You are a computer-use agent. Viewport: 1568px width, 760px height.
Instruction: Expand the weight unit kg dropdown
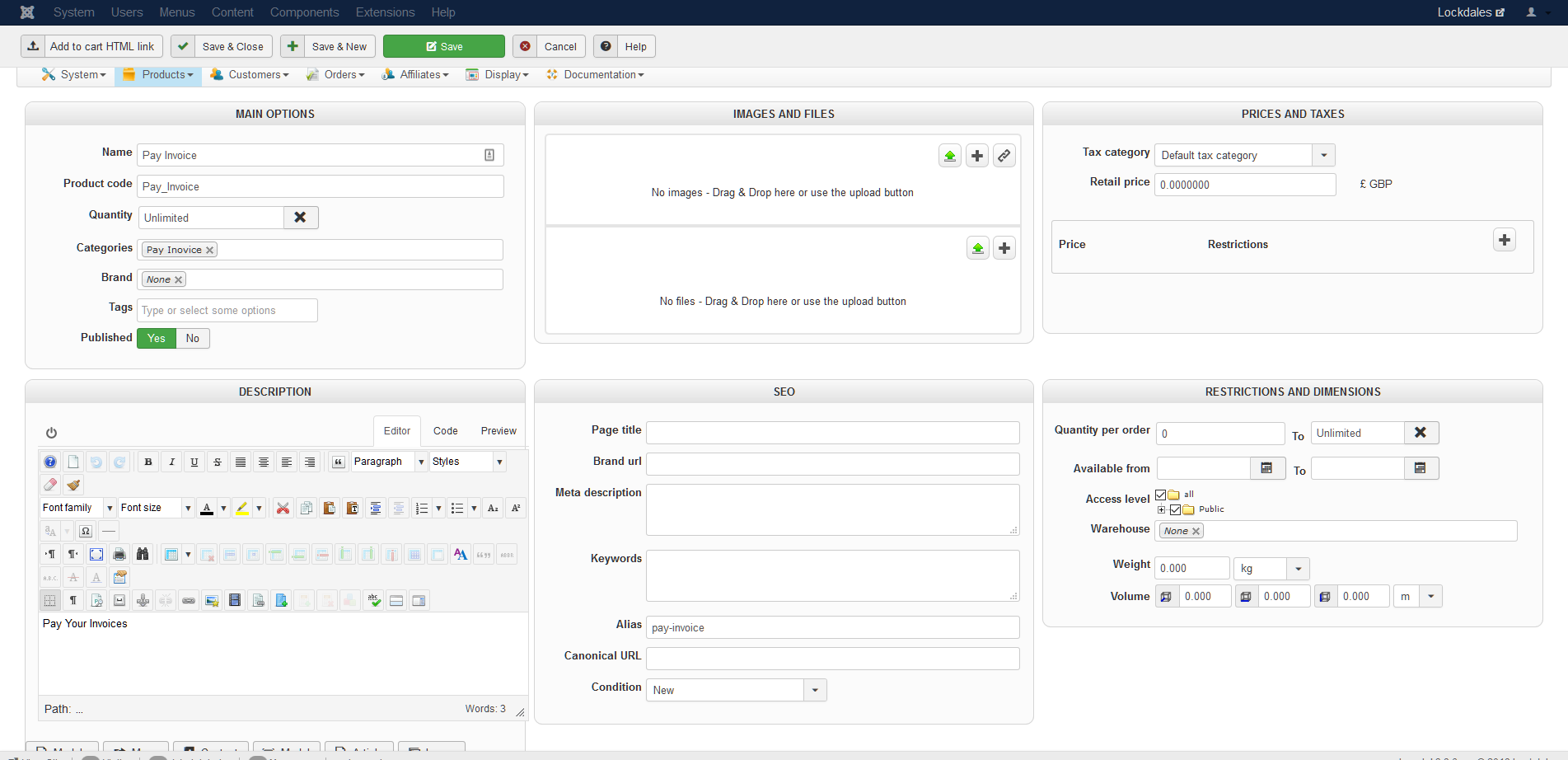click(1298, 569)
